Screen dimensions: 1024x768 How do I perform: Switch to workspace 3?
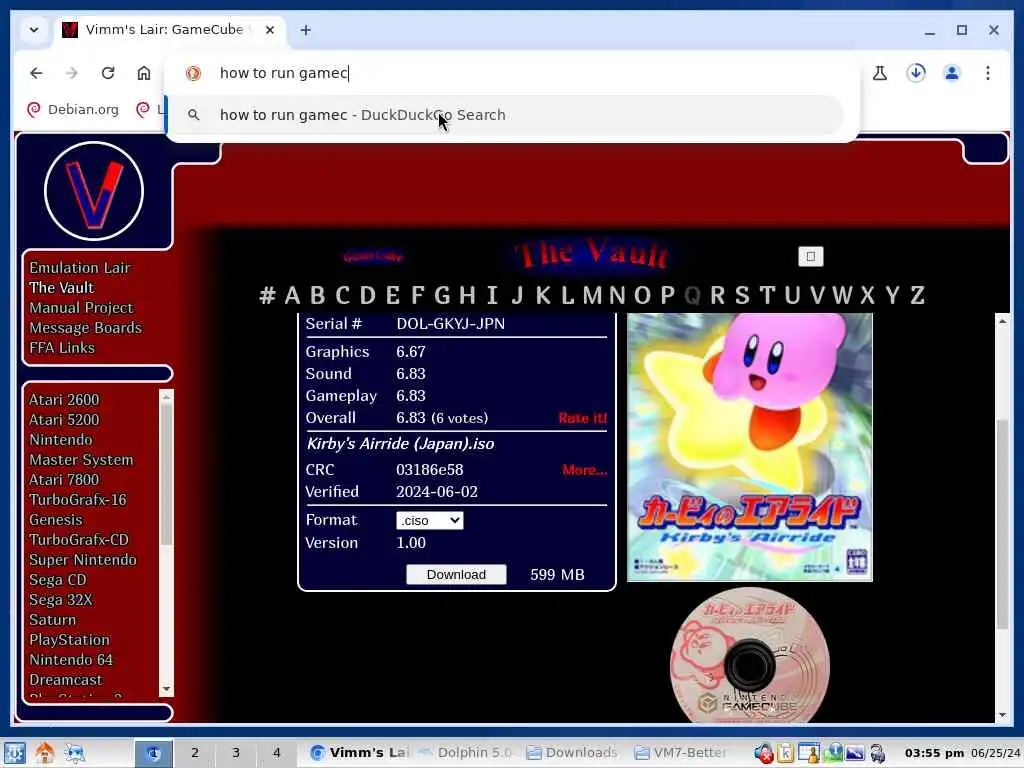(236, 753)
